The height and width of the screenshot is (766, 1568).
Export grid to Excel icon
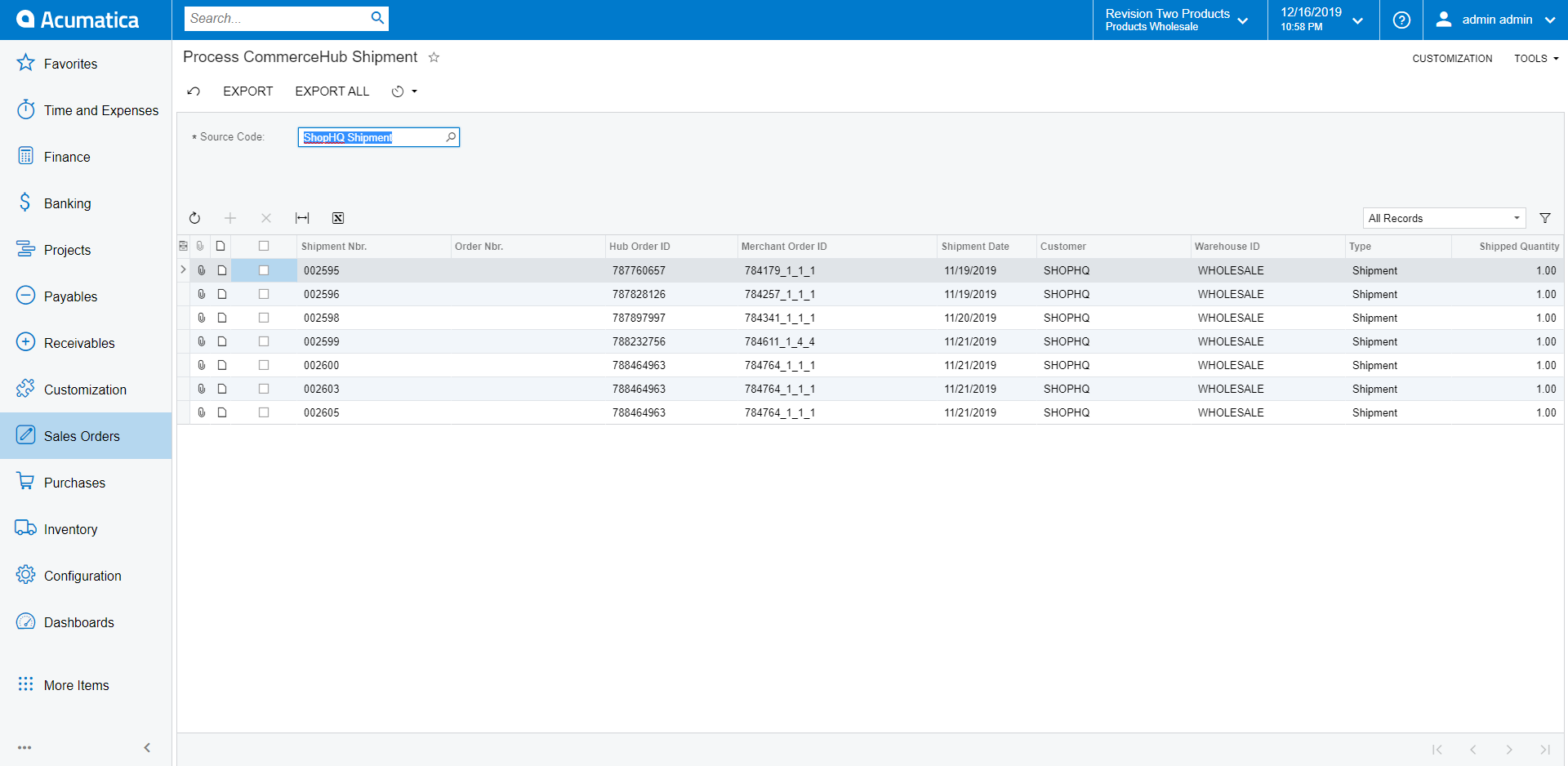[338, 218]
